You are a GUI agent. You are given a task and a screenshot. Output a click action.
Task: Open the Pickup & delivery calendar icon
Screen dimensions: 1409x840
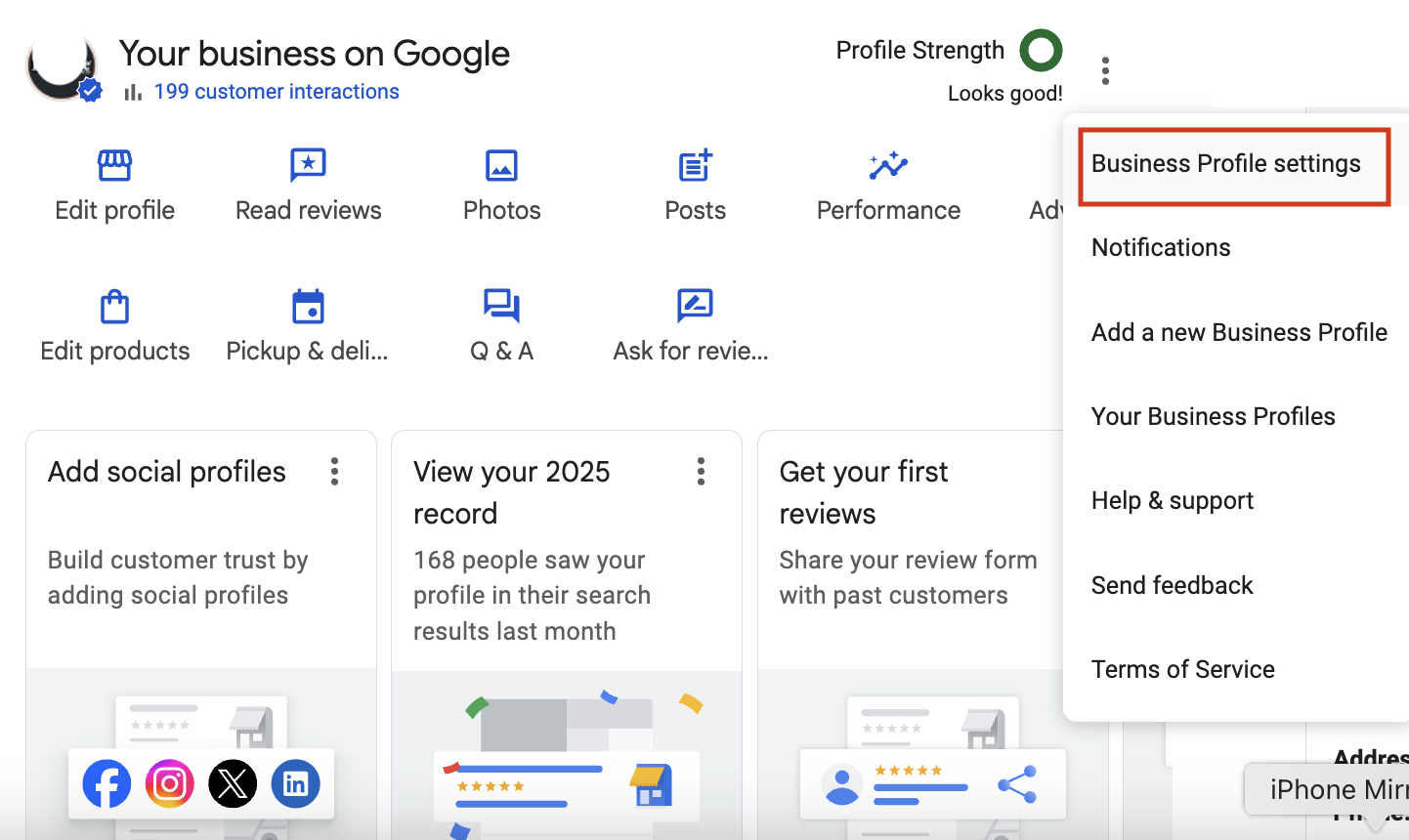(308, 306)
